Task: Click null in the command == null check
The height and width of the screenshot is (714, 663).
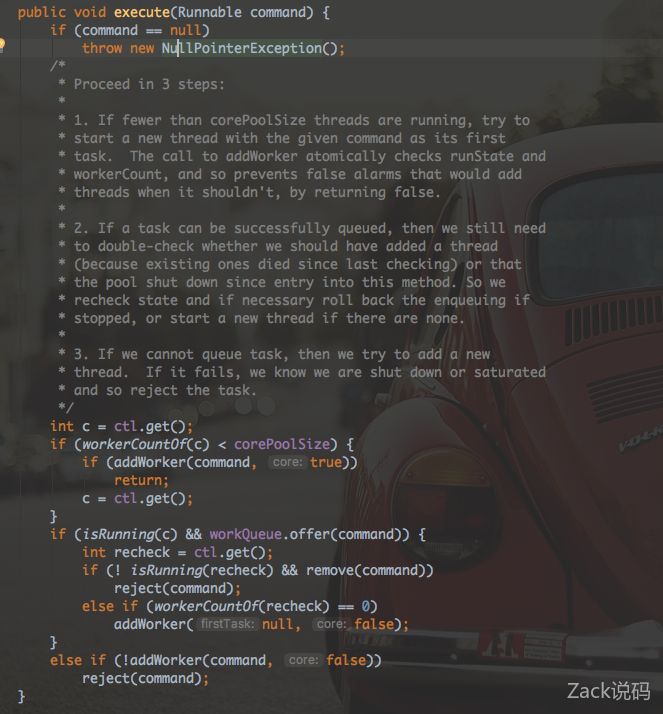Action: coord(186,30)
